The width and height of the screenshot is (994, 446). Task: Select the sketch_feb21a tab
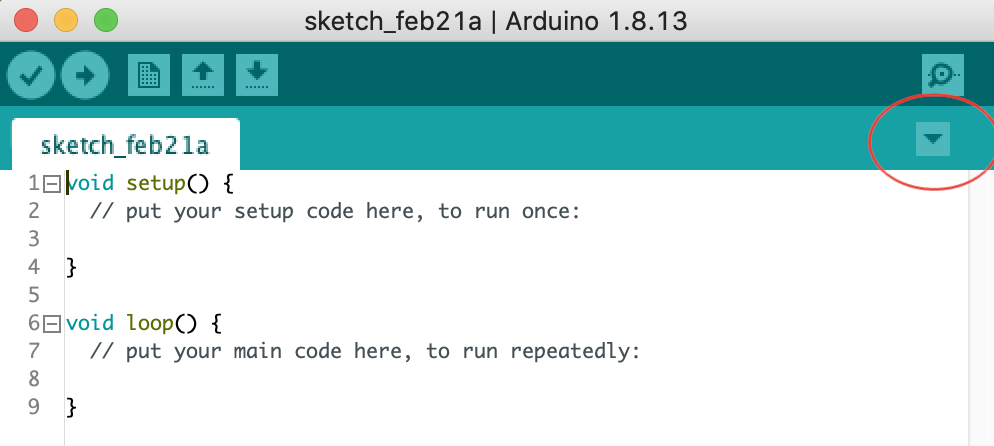tap(126, 144)
